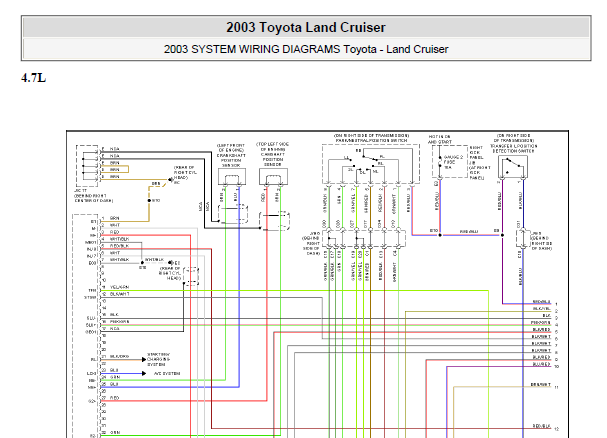The height and width of the screenshot is (438, 607).
Task: Click the 'GRN' wire label at pin 24
Action: pyautogui.click(x=115, y=377)
